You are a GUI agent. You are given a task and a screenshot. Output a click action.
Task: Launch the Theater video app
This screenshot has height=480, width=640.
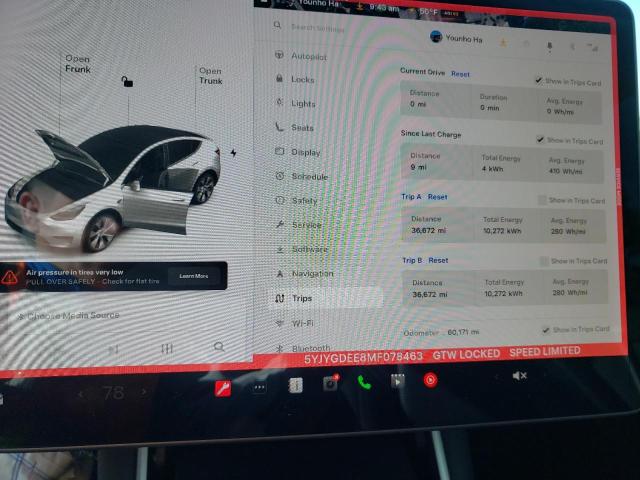398,381
